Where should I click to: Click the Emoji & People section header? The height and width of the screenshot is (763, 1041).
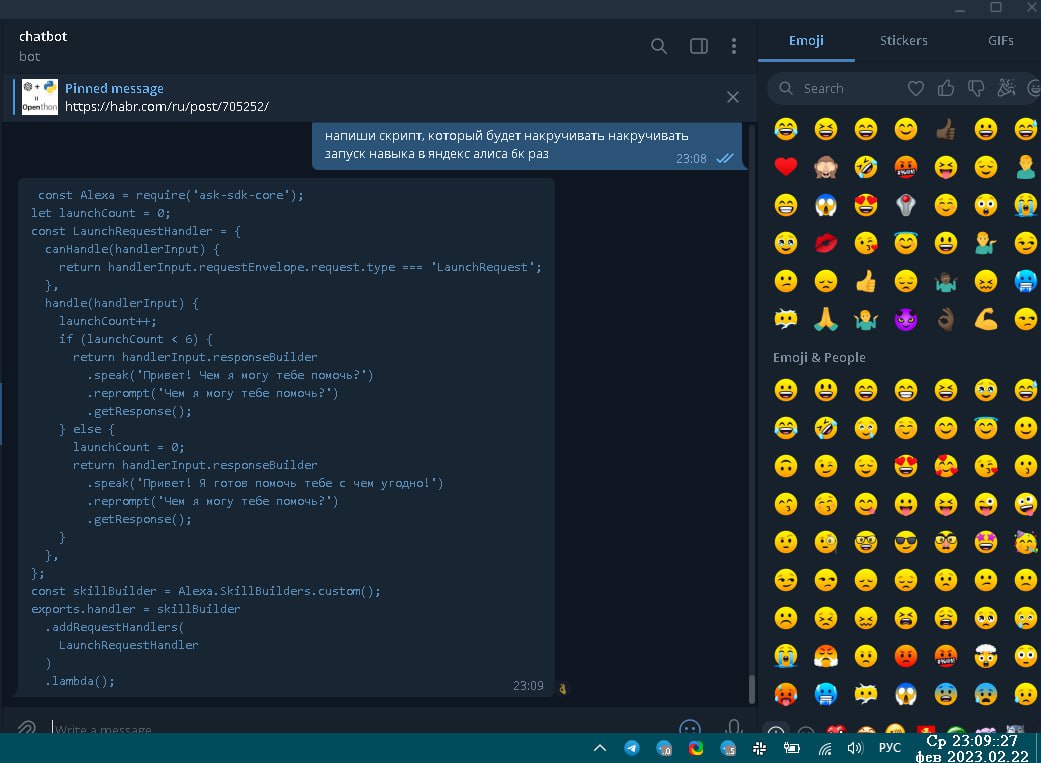click(819, 357)
